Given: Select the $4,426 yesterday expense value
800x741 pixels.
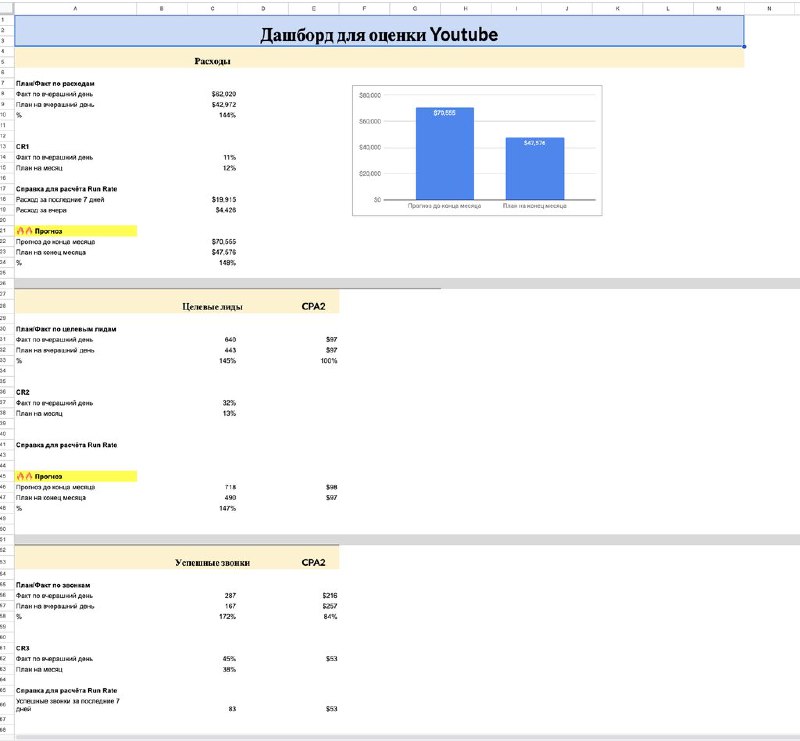Looking at the screenshot, I should coord(226,210).
